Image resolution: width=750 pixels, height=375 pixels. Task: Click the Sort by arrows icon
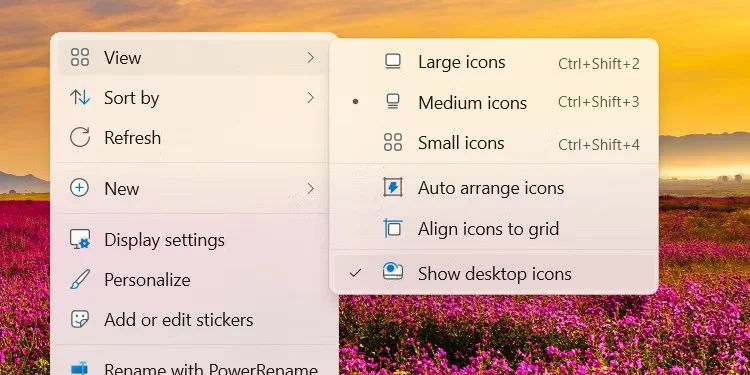click(80, 98)
